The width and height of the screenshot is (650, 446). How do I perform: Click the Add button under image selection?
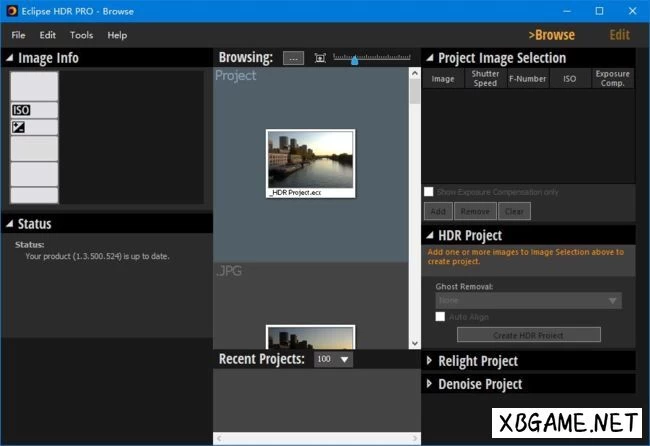coord(437,211)
